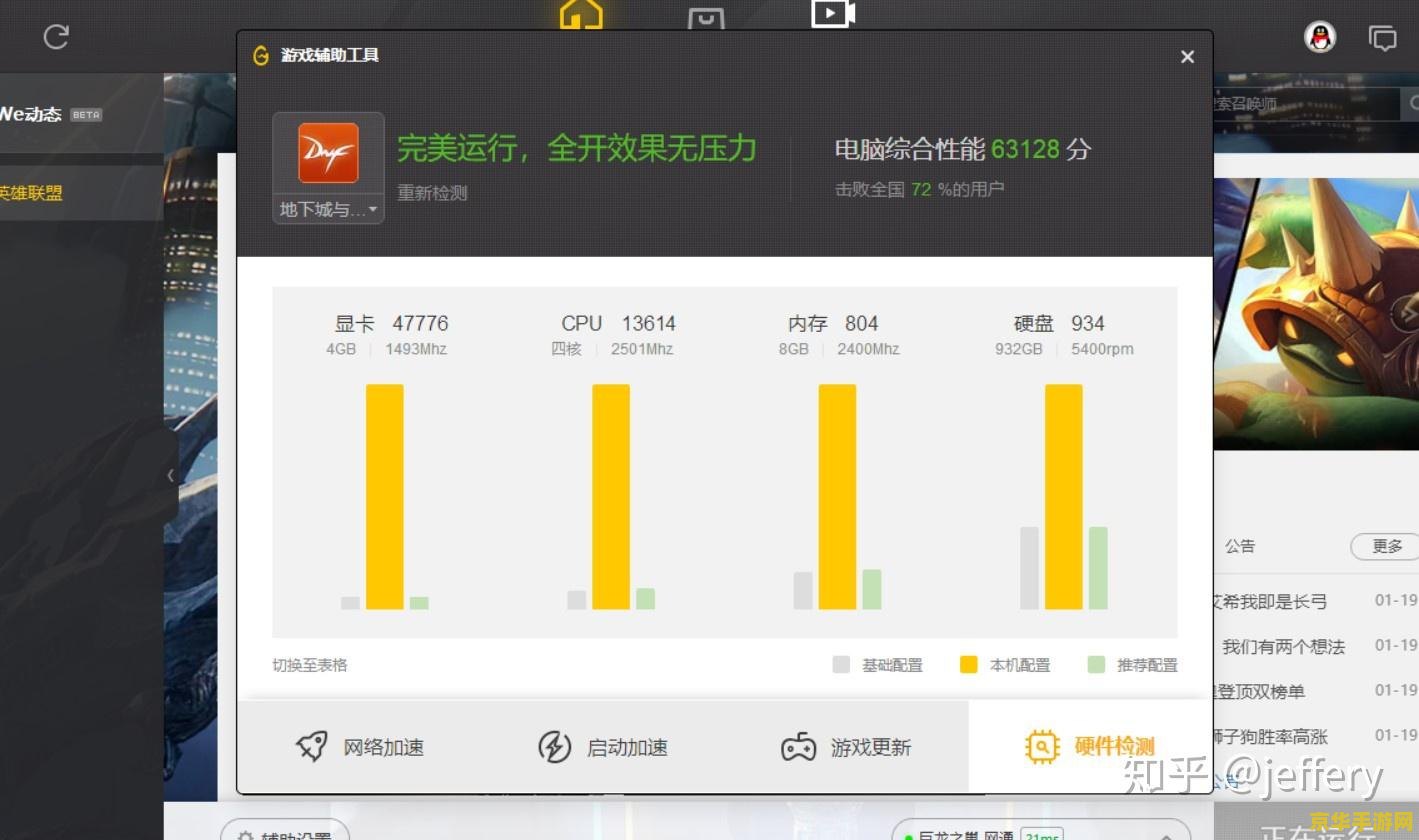The height and width of the screenshot is (840, 1419).
Task: Click the search field with 召唤师 placeholder
Action: (x=1306, y=102)
